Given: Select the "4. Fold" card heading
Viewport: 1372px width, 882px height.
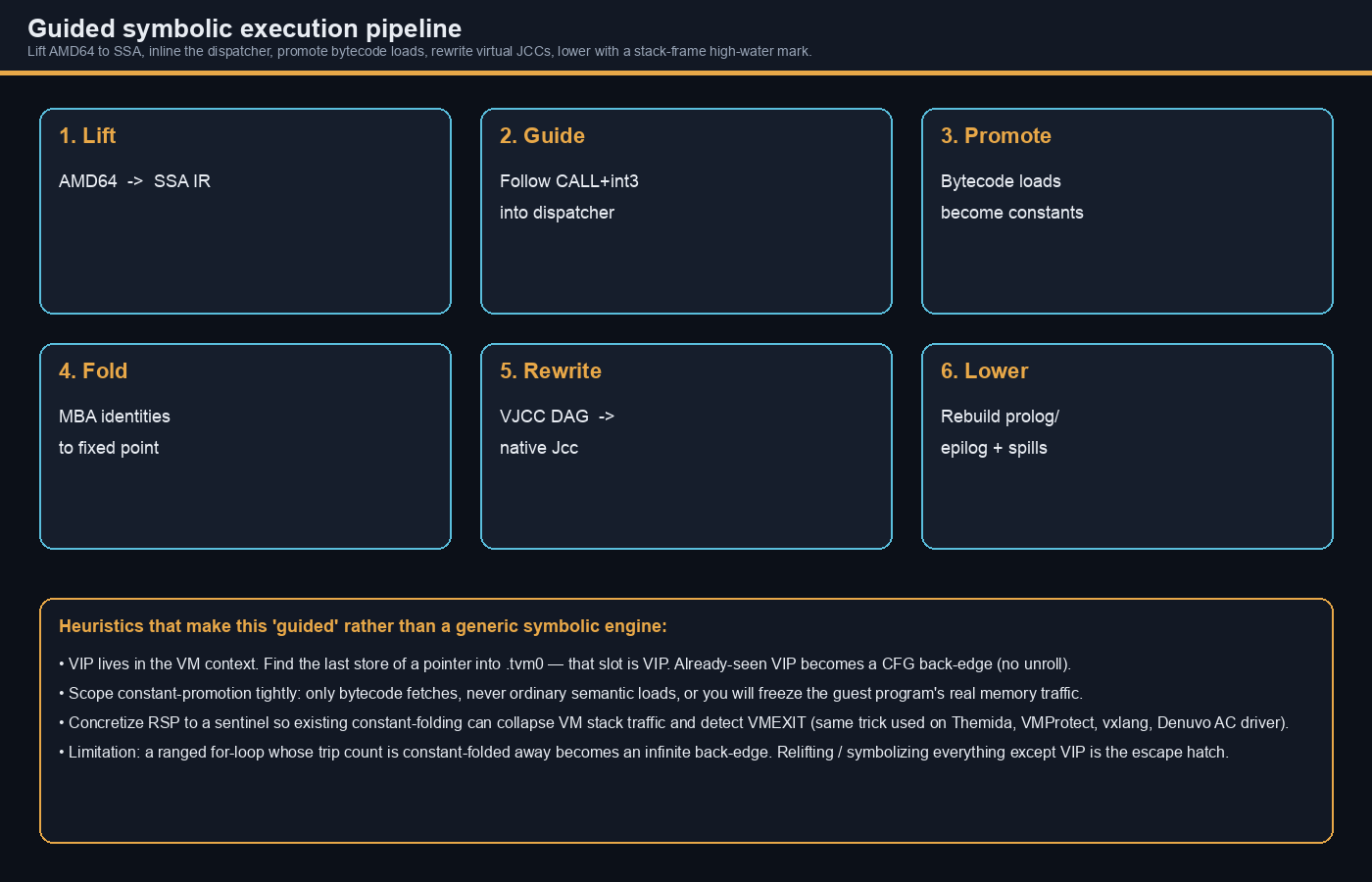Looking at the screenshot, I should [93, 371].
